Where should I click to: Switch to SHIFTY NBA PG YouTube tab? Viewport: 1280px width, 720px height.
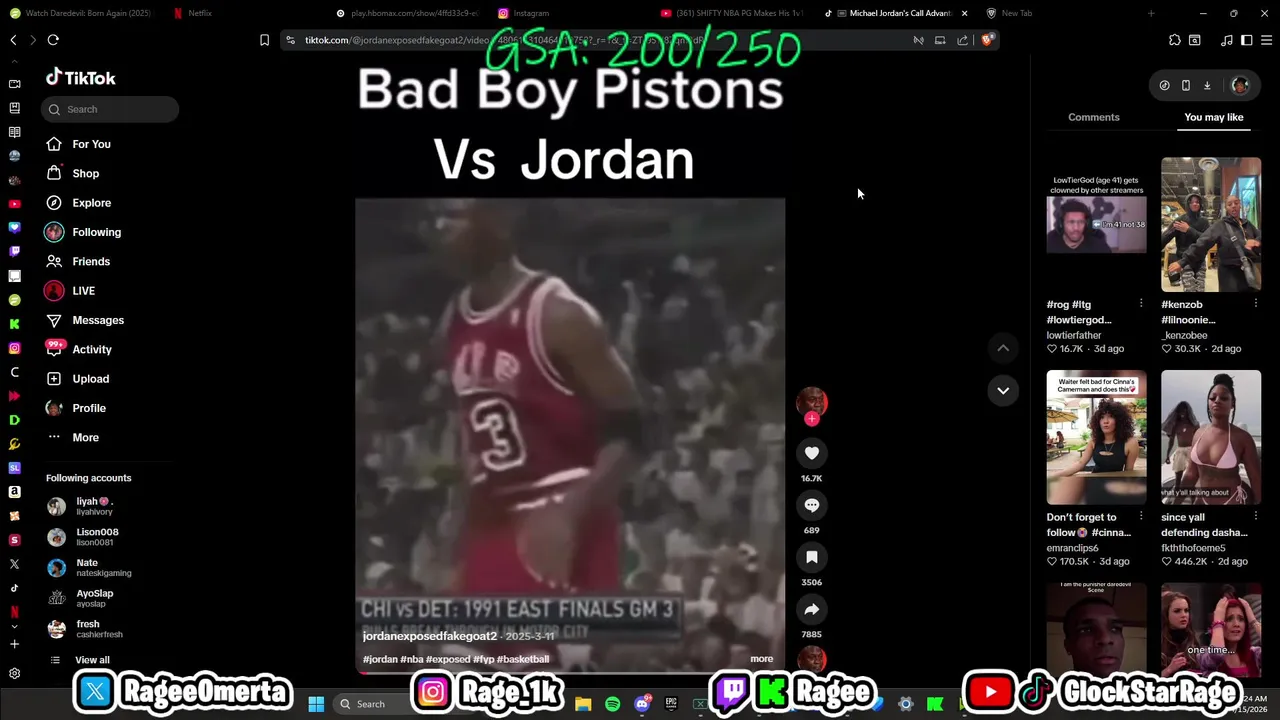731,13
